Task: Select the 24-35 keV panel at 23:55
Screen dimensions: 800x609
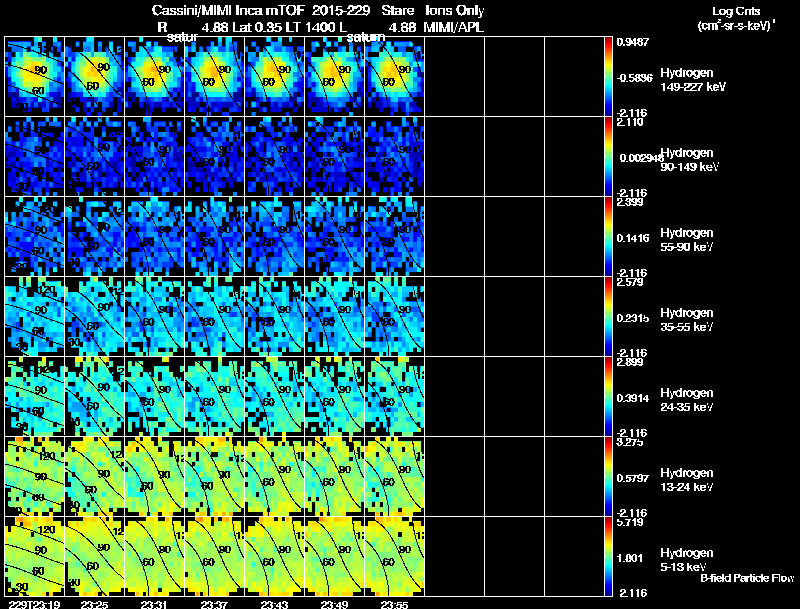Action: click(x=394, y=397)
